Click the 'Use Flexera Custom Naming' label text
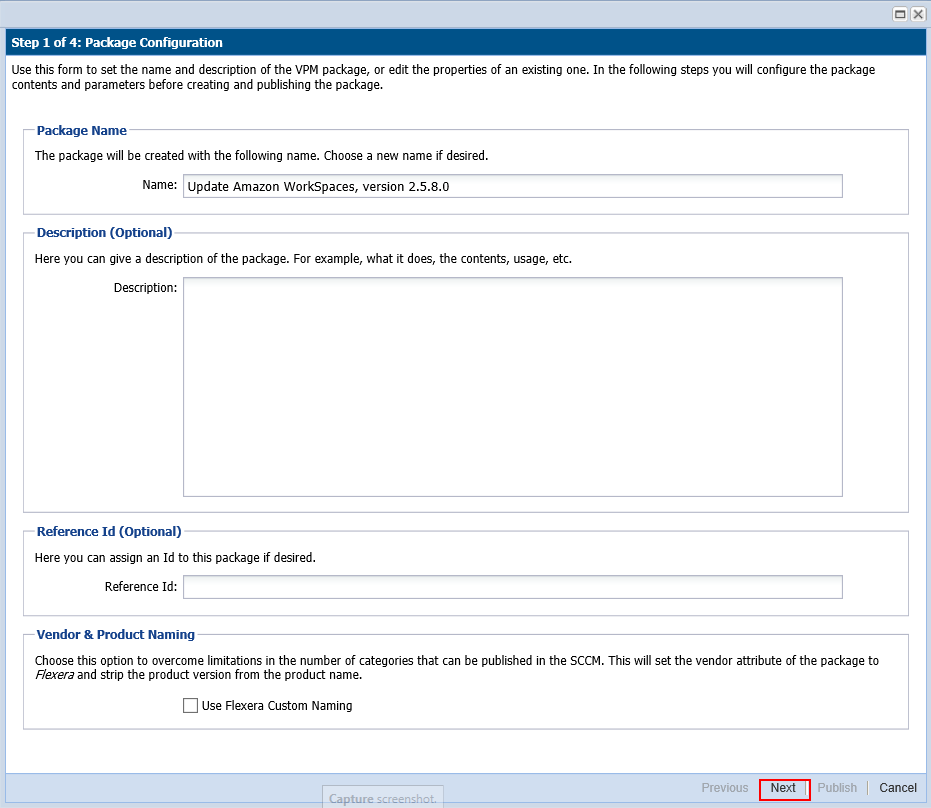This screenshot has height=808, width=931. (x=277, y=706)
